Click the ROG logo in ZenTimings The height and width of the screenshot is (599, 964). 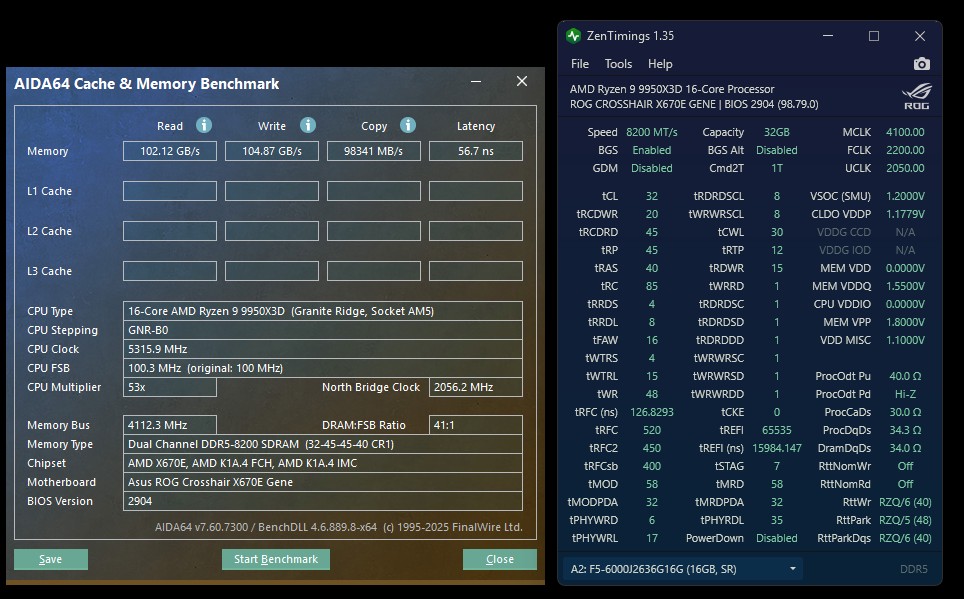coord(917,97)
